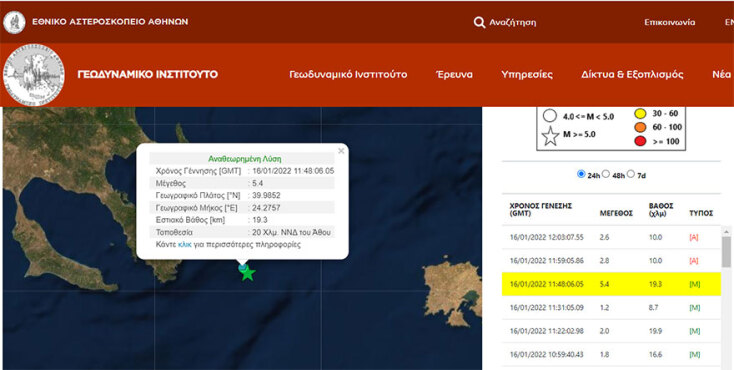Close the earthquake info popup
Image resolution: width=734 pixels, height=370 pixels.
[x=341, y=150]
